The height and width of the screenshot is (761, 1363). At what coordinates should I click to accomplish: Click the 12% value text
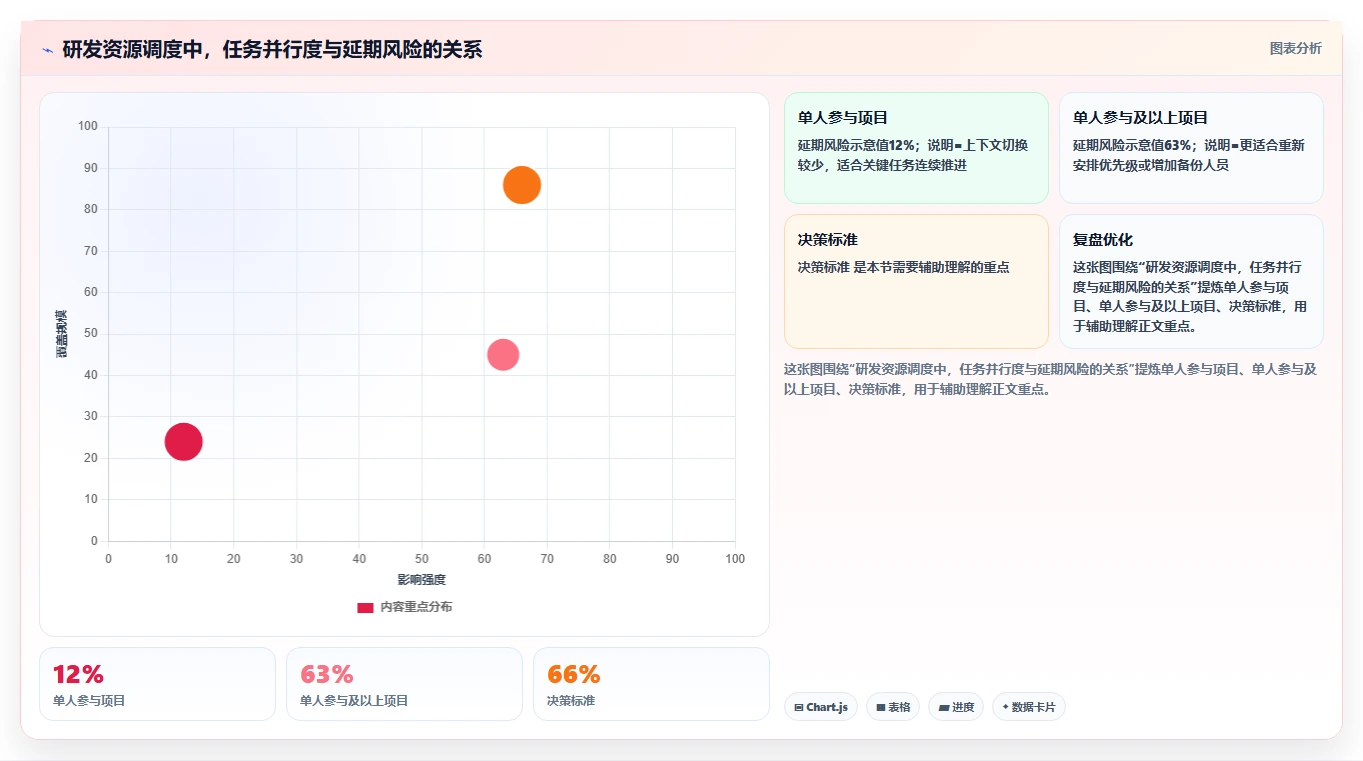tap(78, 675)
